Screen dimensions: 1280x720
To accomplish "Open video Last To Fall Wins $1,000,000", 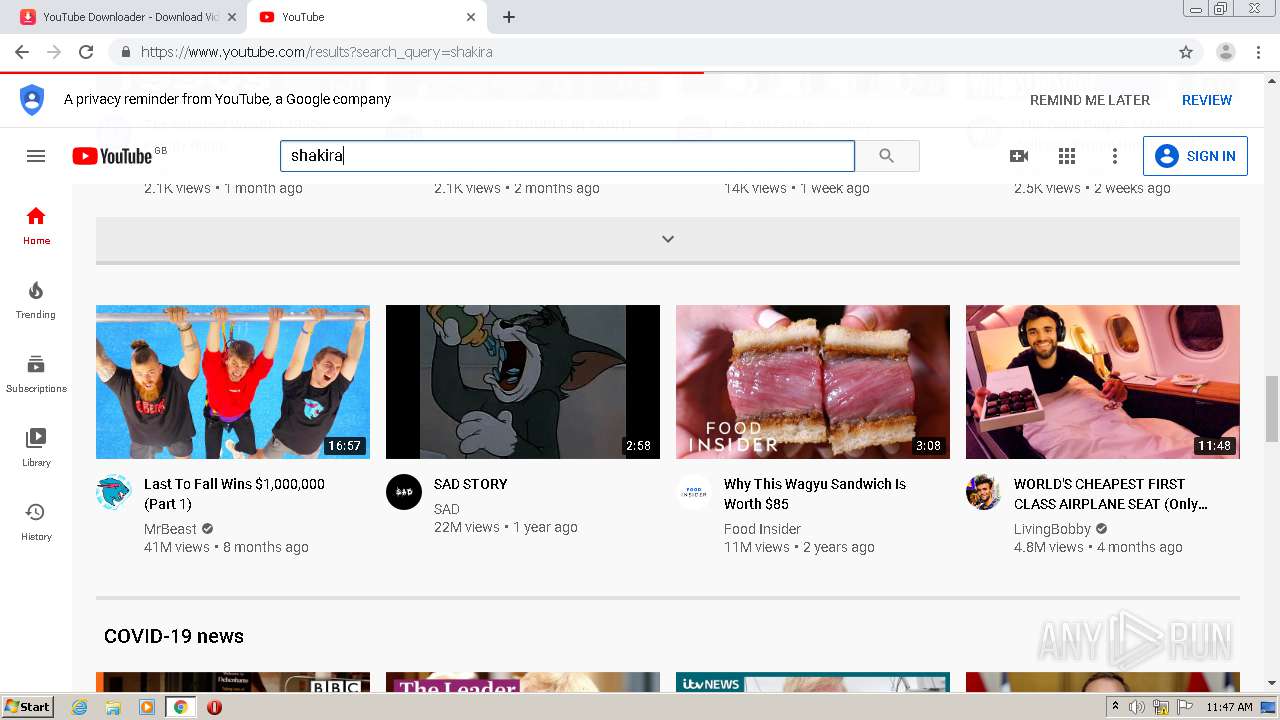I will (234, 494).
